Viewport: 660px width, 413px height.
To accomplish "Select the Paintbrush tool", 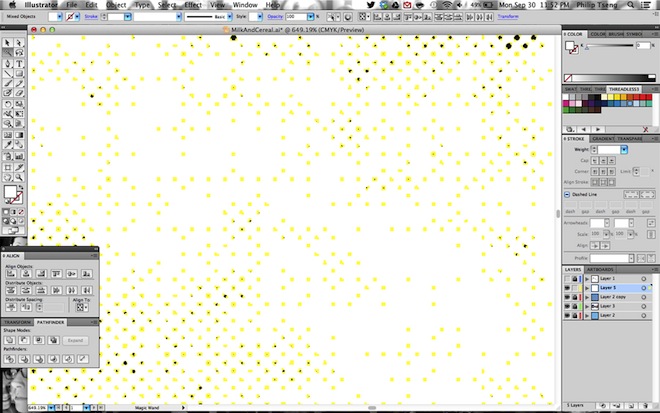I will (8, 84).
